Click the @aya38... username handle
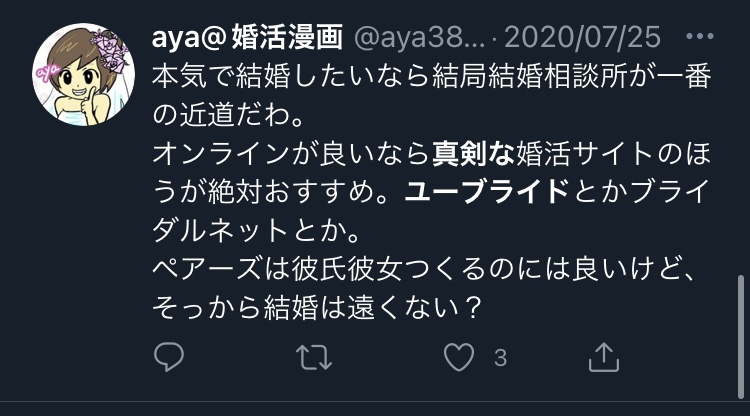Viewport: 750px width, 416px height. [x=419, y=37]
